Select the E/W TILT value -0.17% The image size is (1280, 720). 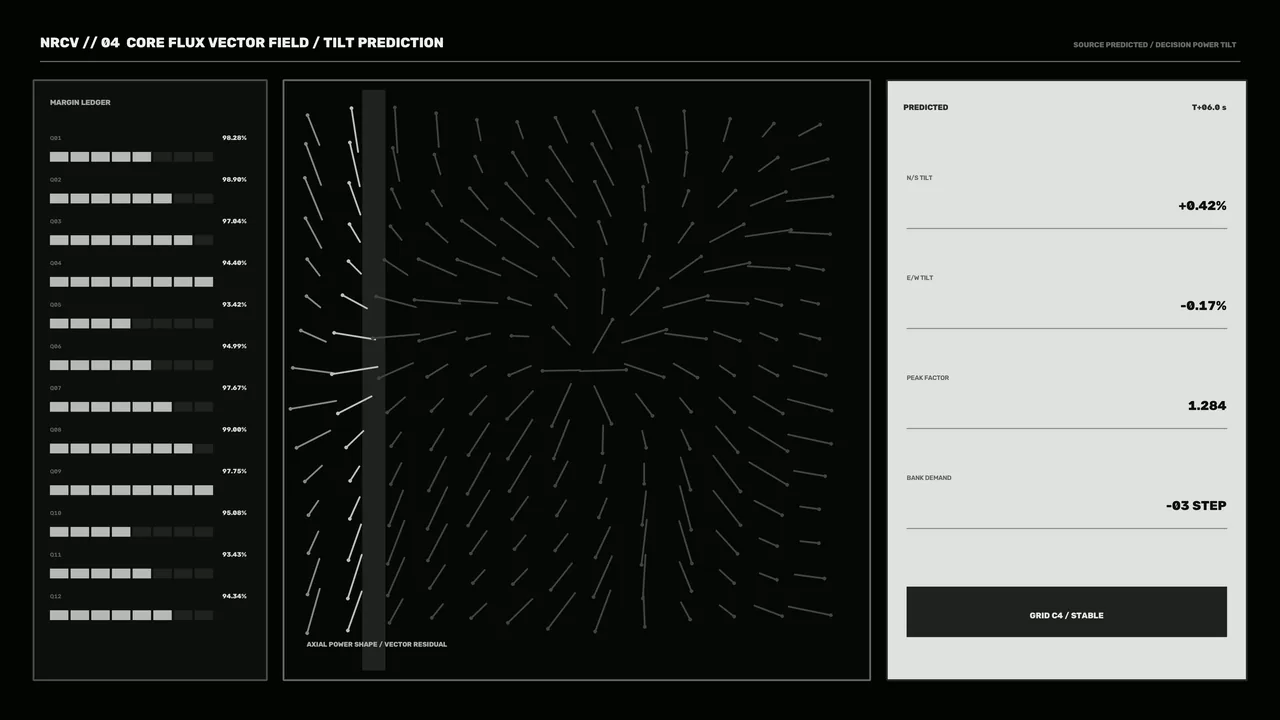click(x=1203, y=306)
